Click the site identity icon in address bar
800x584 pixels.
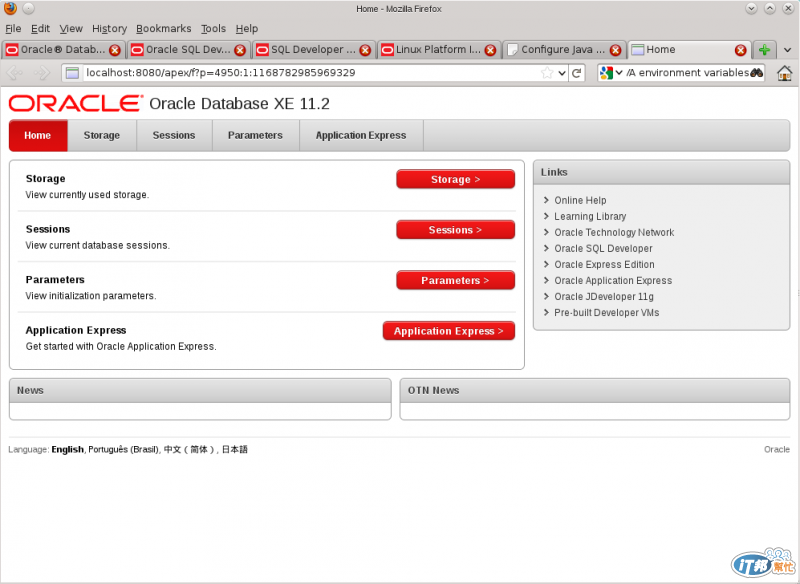(72, 73)
